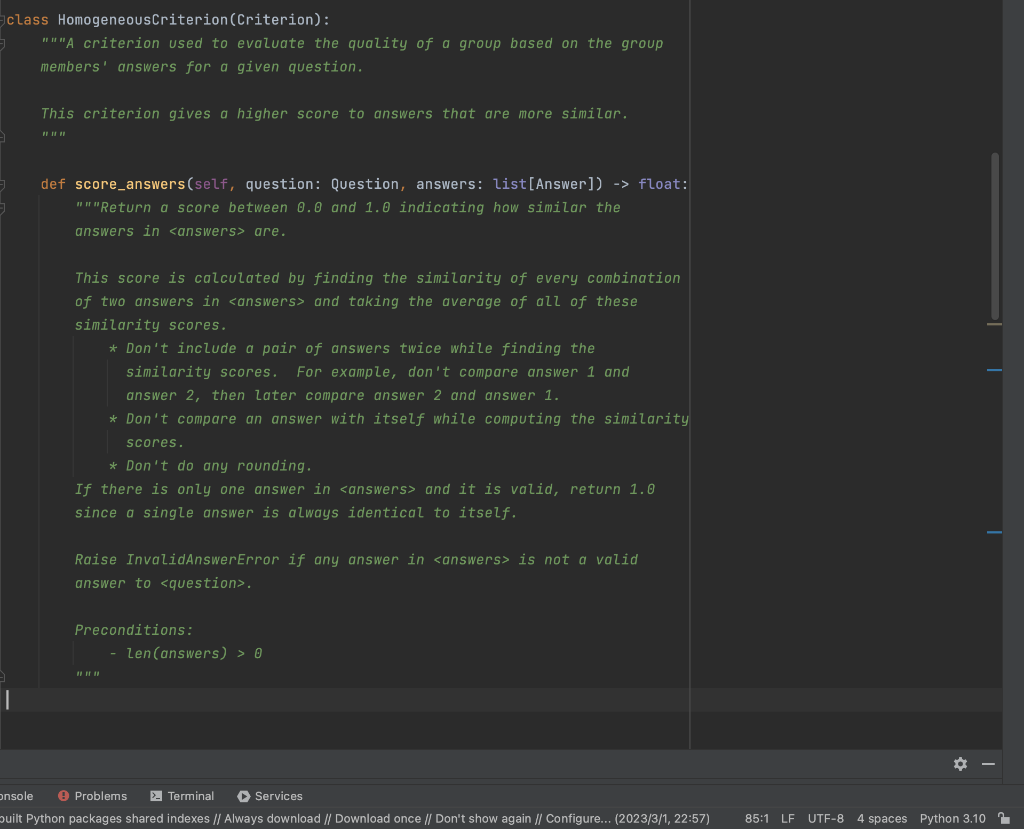1024x829 pixels.
Task: Click the Always download link
Action: 273,818
